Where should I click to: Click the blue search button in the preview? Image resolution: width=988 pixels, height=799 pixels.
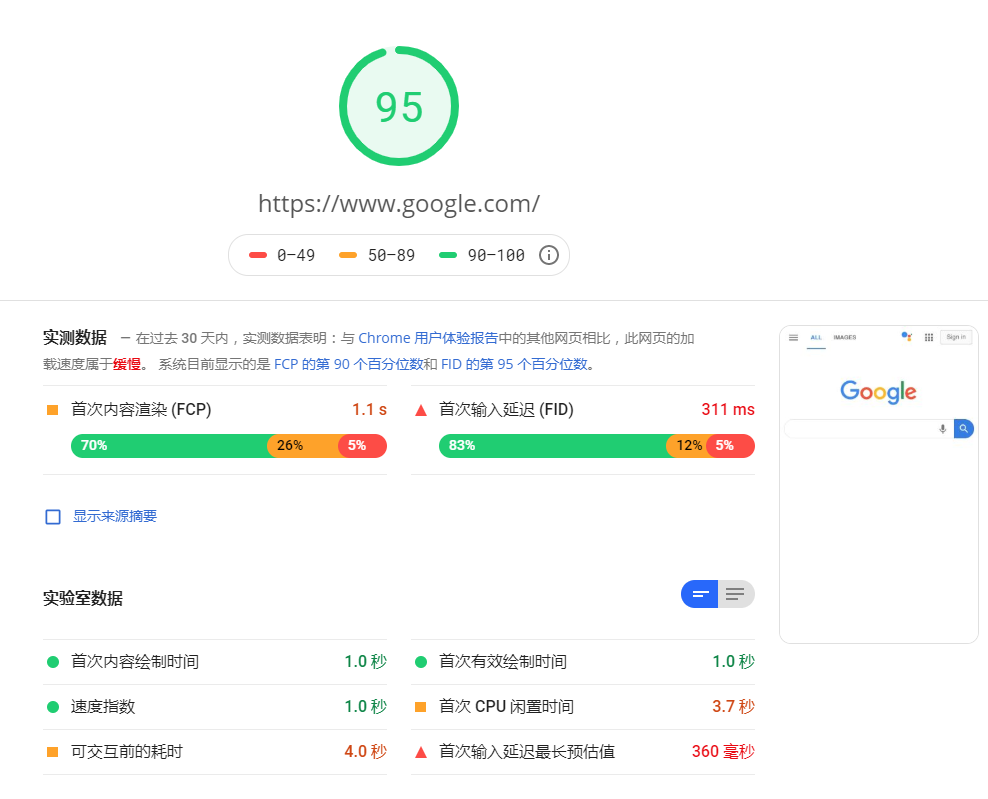tap(963, 428)
